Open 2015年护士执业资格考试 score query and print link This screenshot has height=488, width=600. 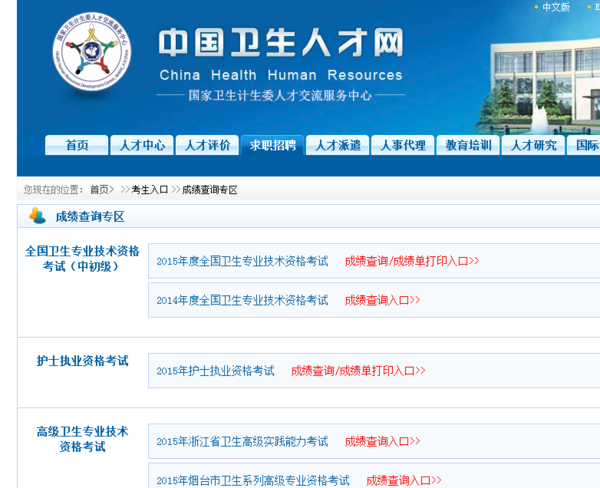tap(358, 370)
